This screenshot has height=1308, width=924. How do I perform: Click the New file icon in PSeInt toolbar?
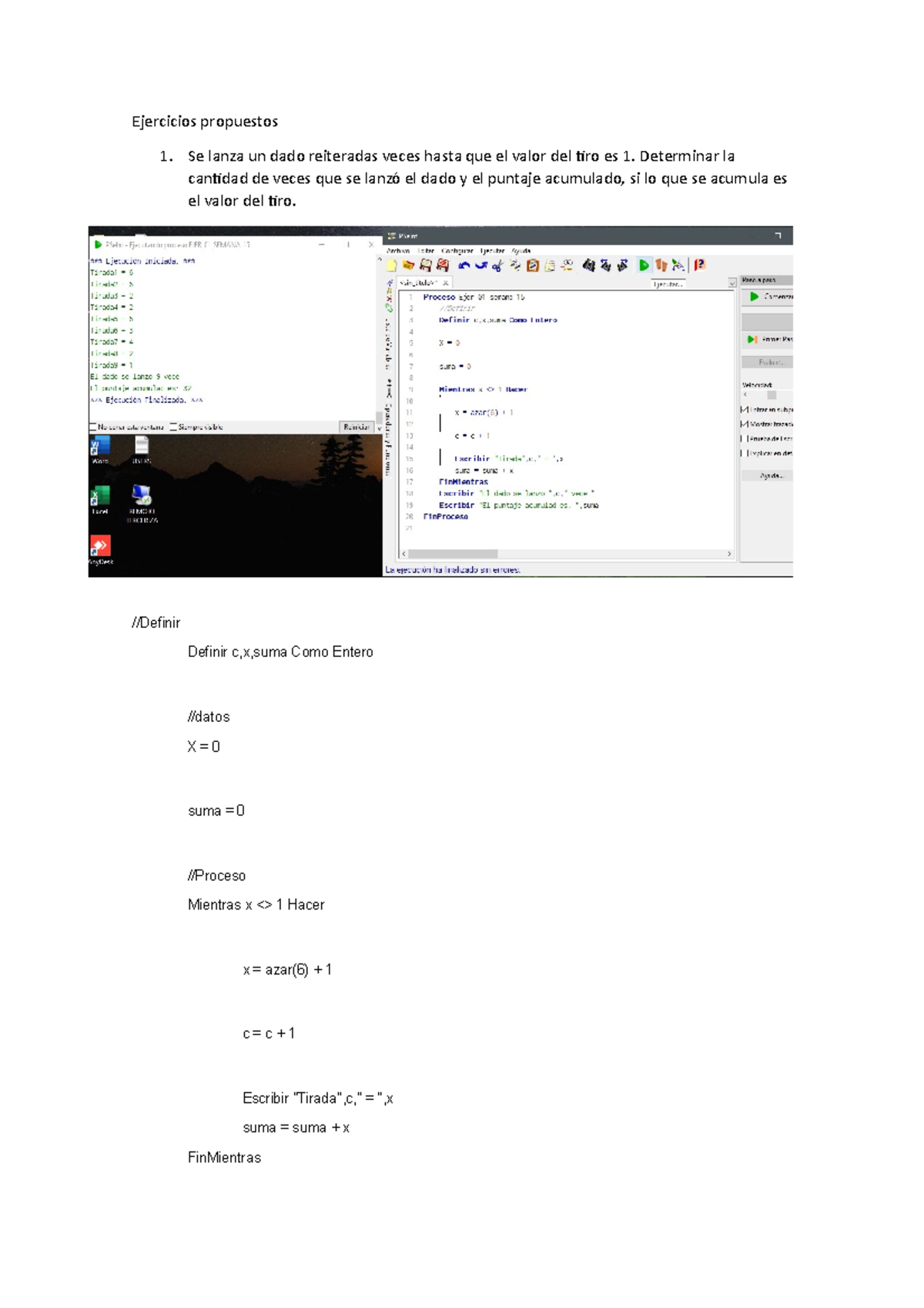click(392, 266)
